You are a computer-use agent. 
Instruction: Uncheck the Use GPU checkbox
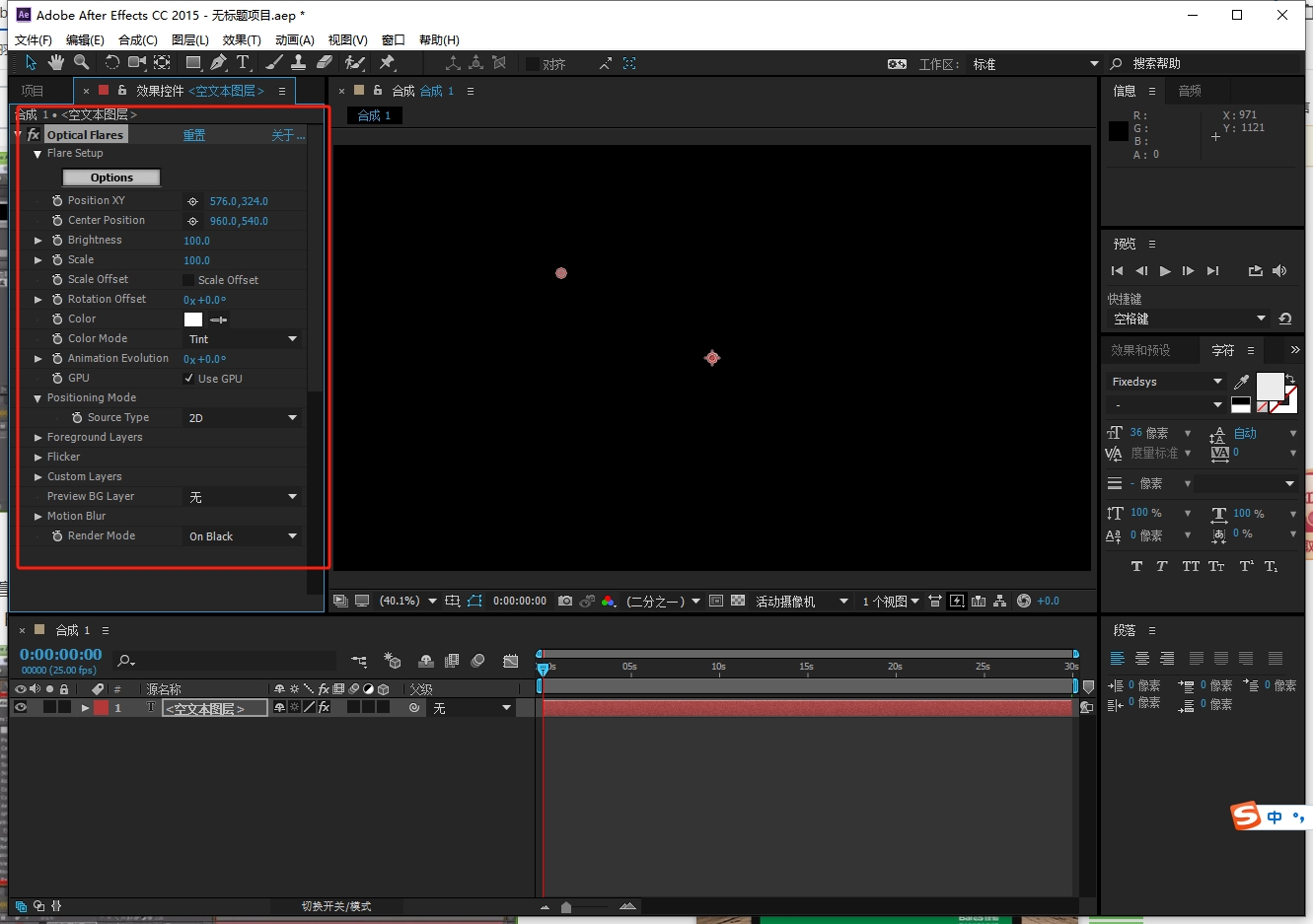pos(189,379)
